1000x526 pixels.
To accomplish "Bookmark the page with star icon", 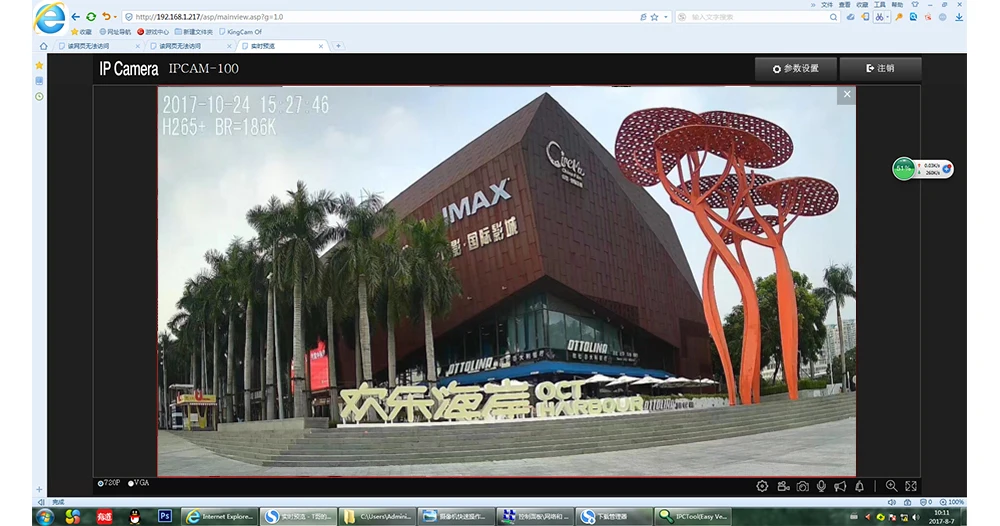I will (x=654, y=17).
